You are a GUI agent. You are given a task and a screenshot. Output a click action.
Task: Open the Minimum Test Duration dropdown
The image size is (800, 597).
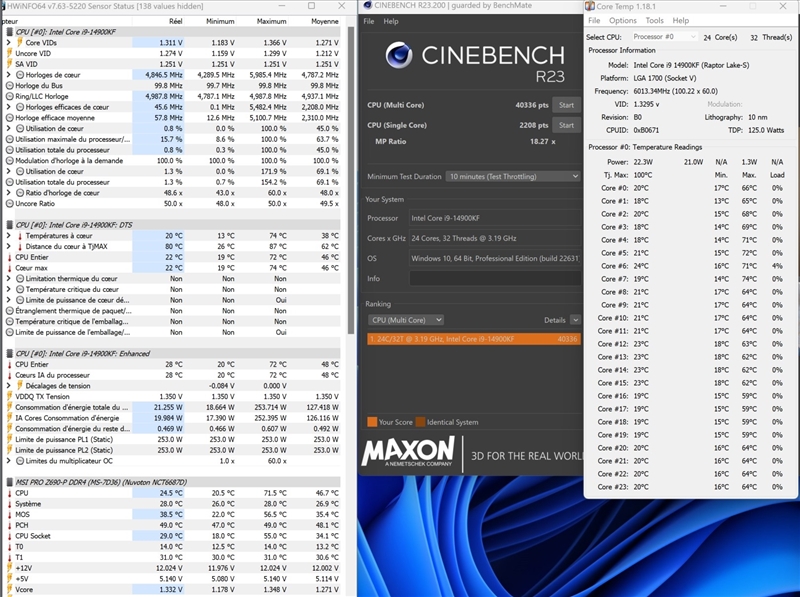(513, 176)
